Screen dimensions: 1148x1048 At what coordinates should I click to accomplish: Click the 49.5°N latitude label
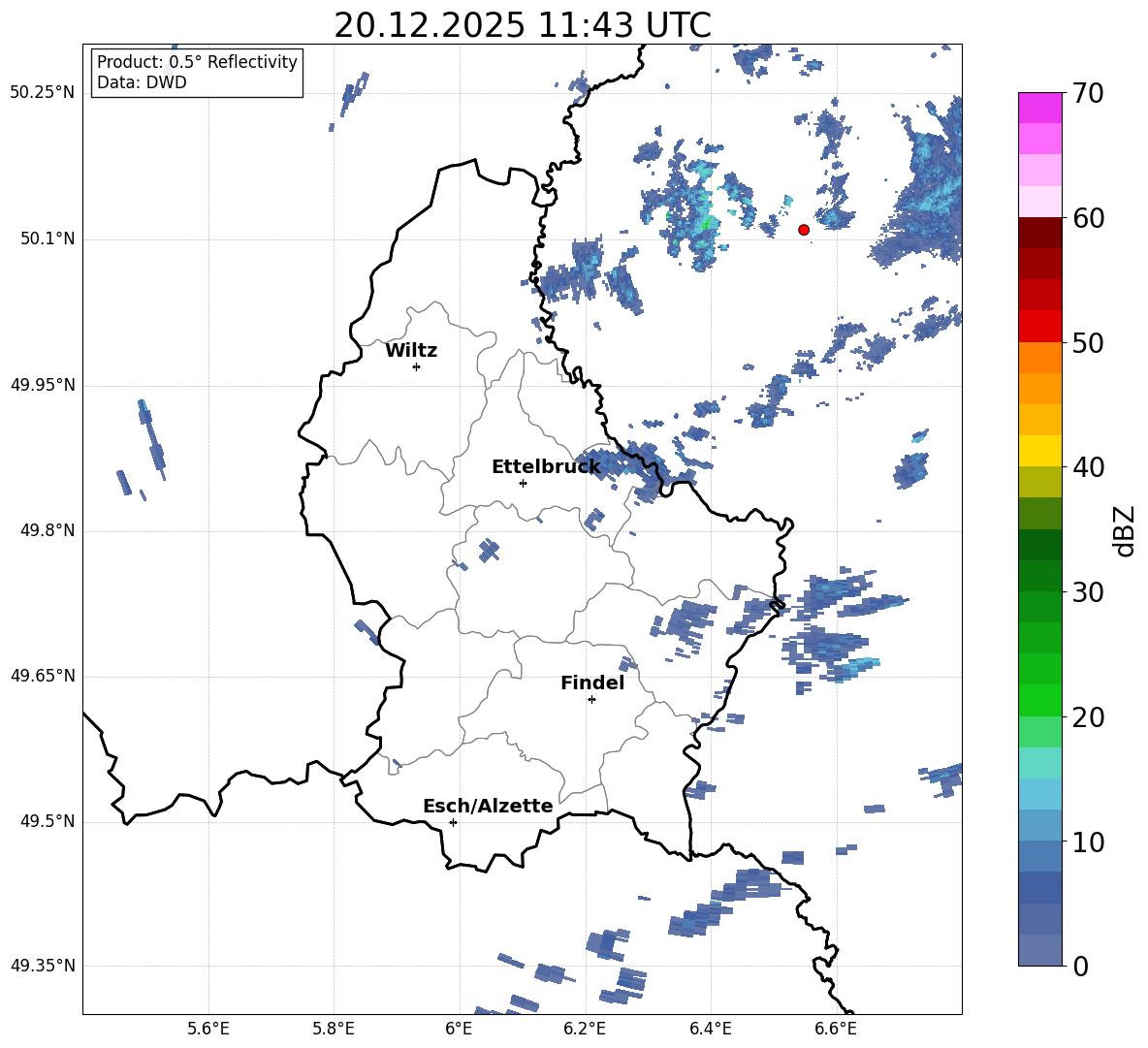tap(48, 820)
